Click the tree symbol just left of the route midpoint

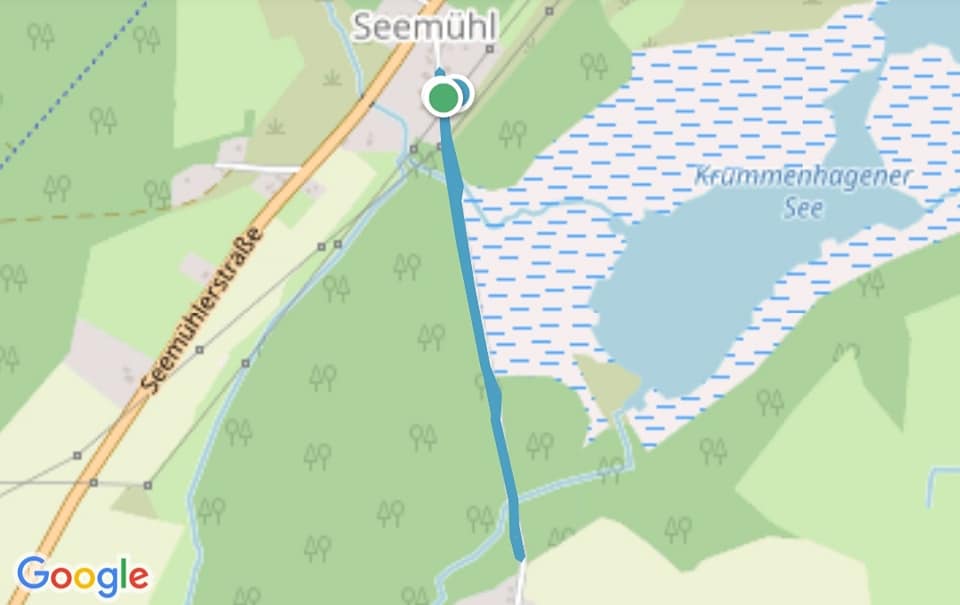click(432, 336)
